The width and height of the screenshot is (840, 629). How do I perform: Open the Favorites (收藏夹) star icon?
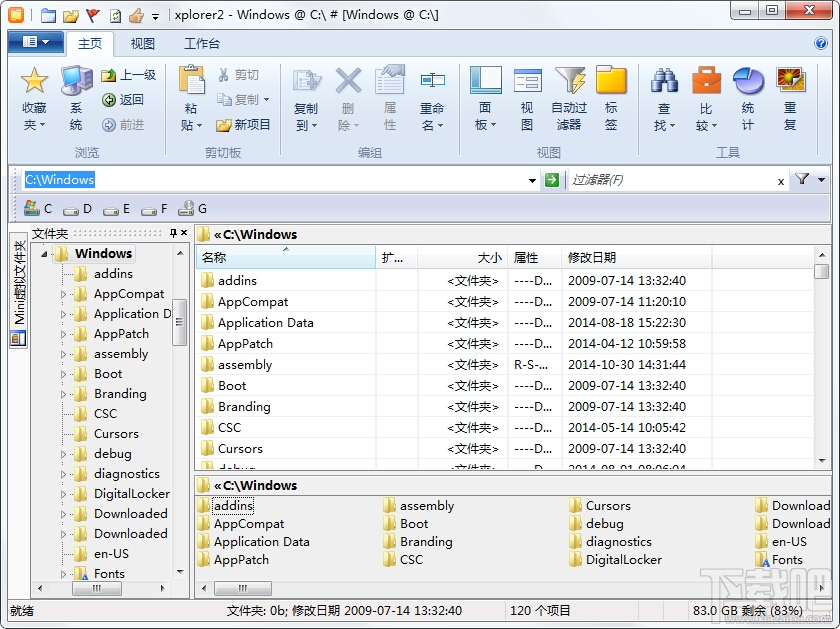point(34,80)
